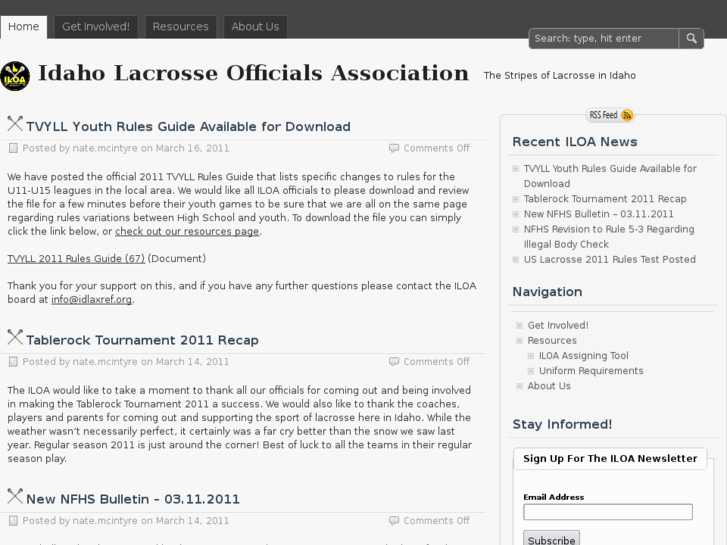Click the Navigation sidebar heading

(547, 292)
